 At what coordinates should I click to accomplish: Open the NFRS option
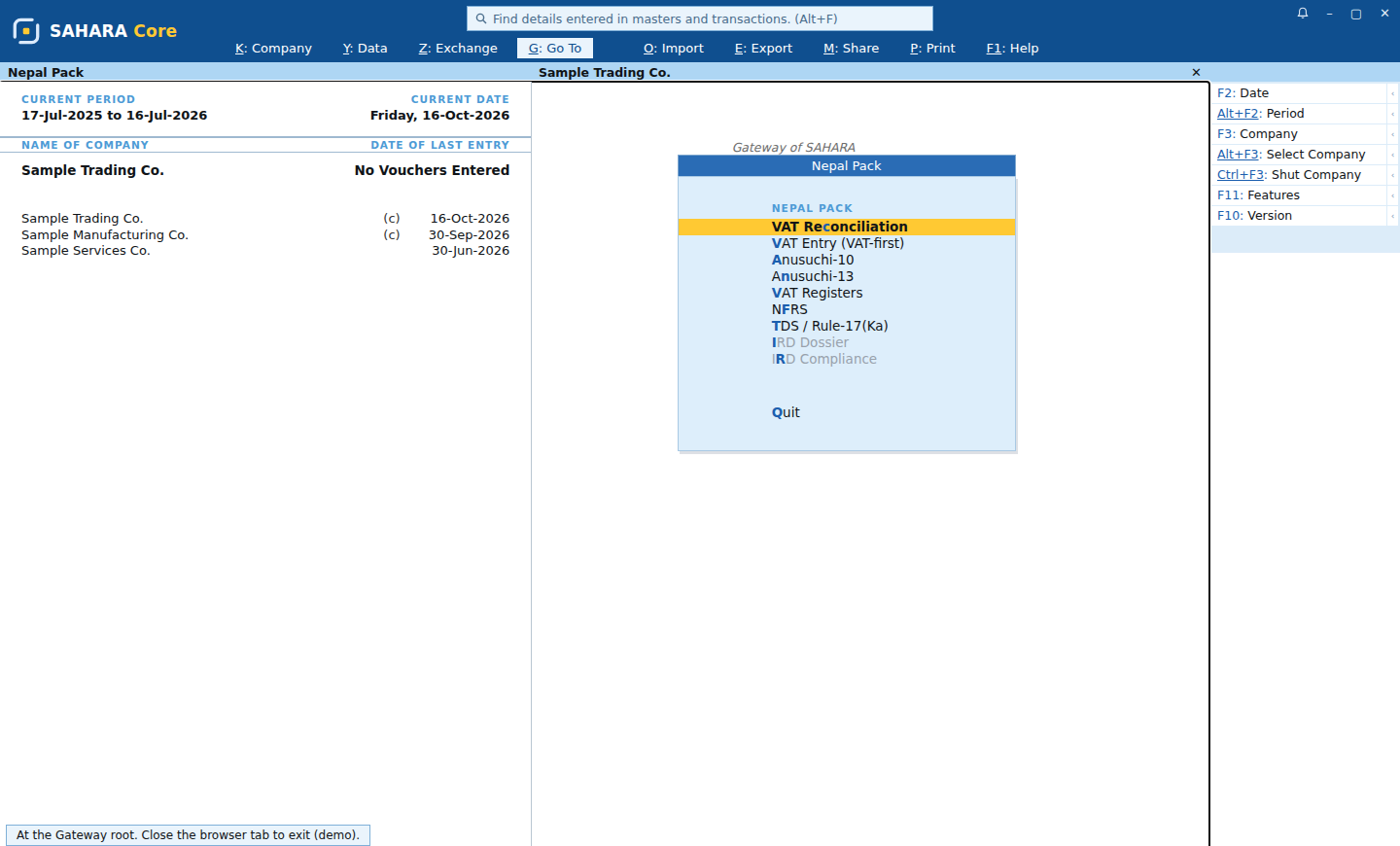pyautogui.click(x=847, y=309)
